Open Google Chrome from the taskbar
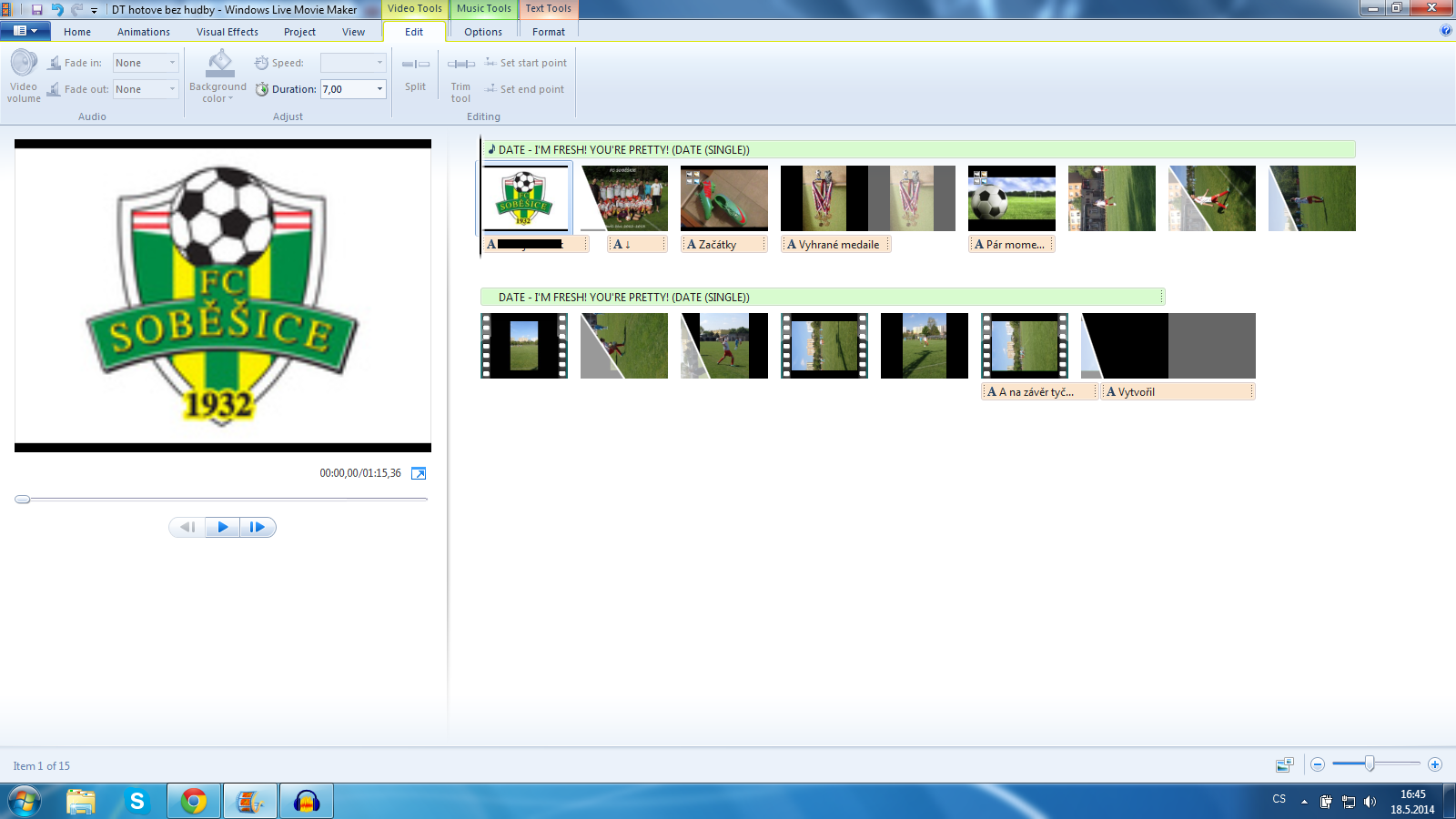Screen dimensions: 1456x819 click(194, 801)
